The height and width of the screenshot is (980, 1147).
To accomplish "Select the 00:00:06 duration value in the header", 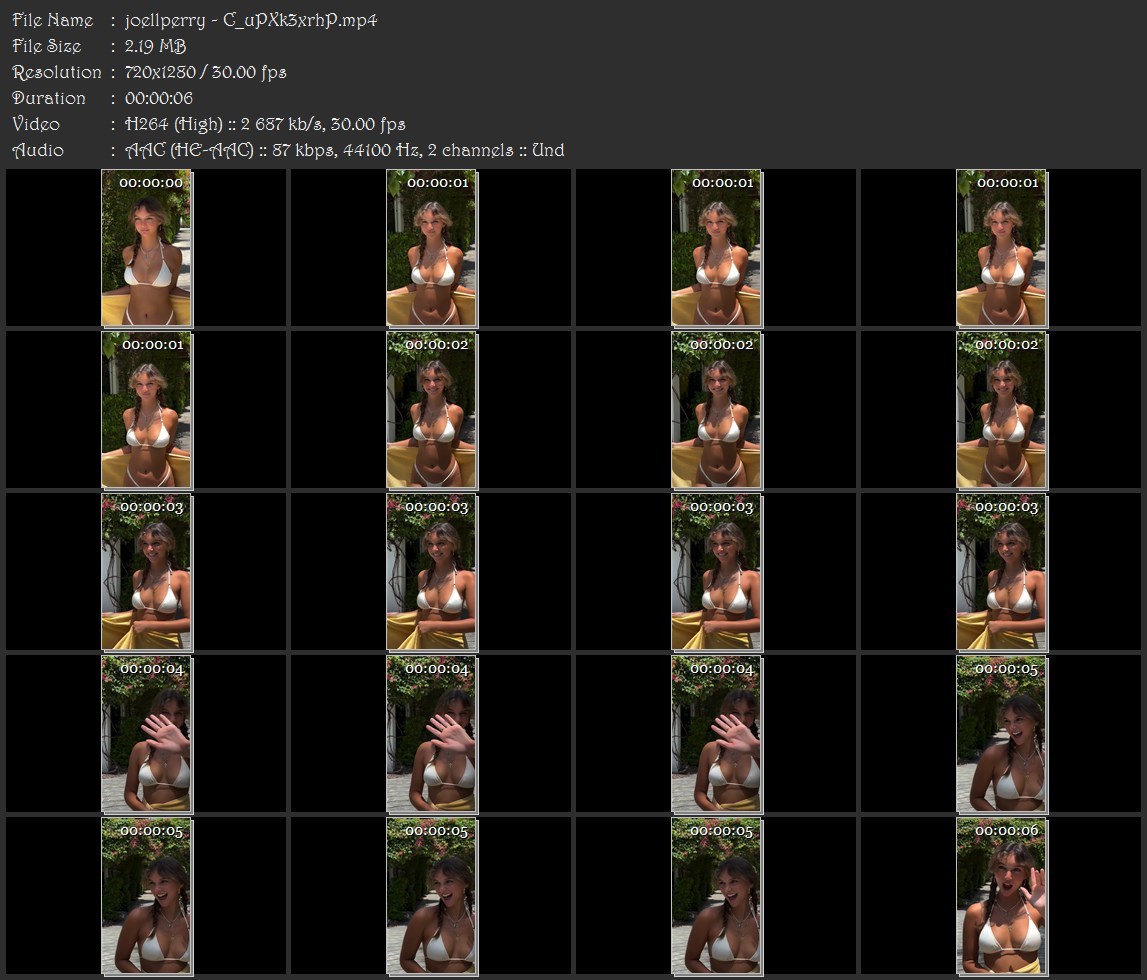I will point(159,98).
